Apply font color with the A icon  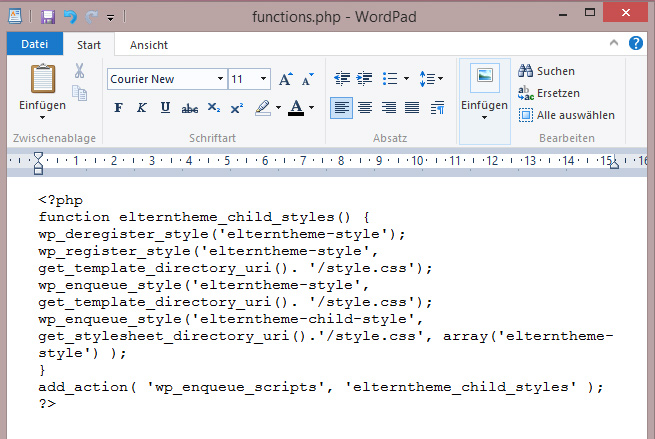click(x=296, y=108)
